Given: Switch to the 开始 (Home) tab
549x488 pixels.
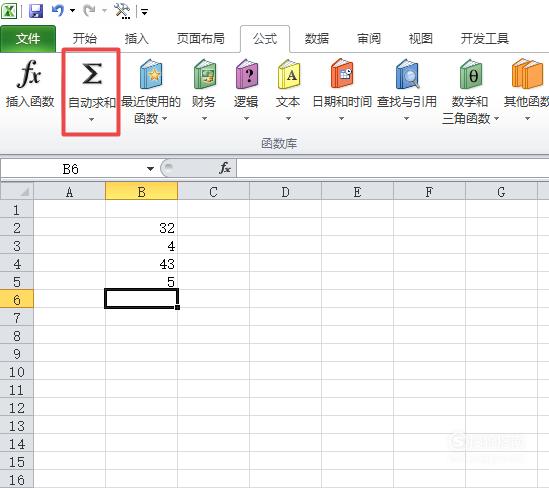Looking at the screenshot, I should click(x=84, y=39).
